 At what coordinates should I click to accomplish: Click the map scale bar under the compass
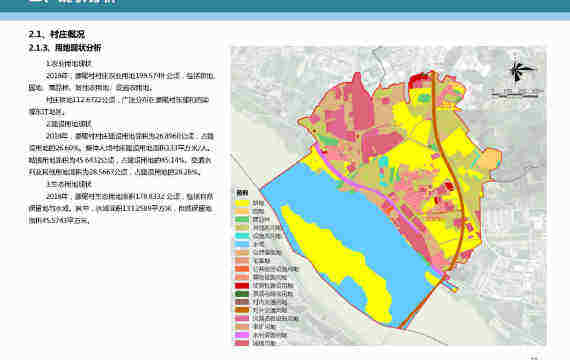coord(516,93)
